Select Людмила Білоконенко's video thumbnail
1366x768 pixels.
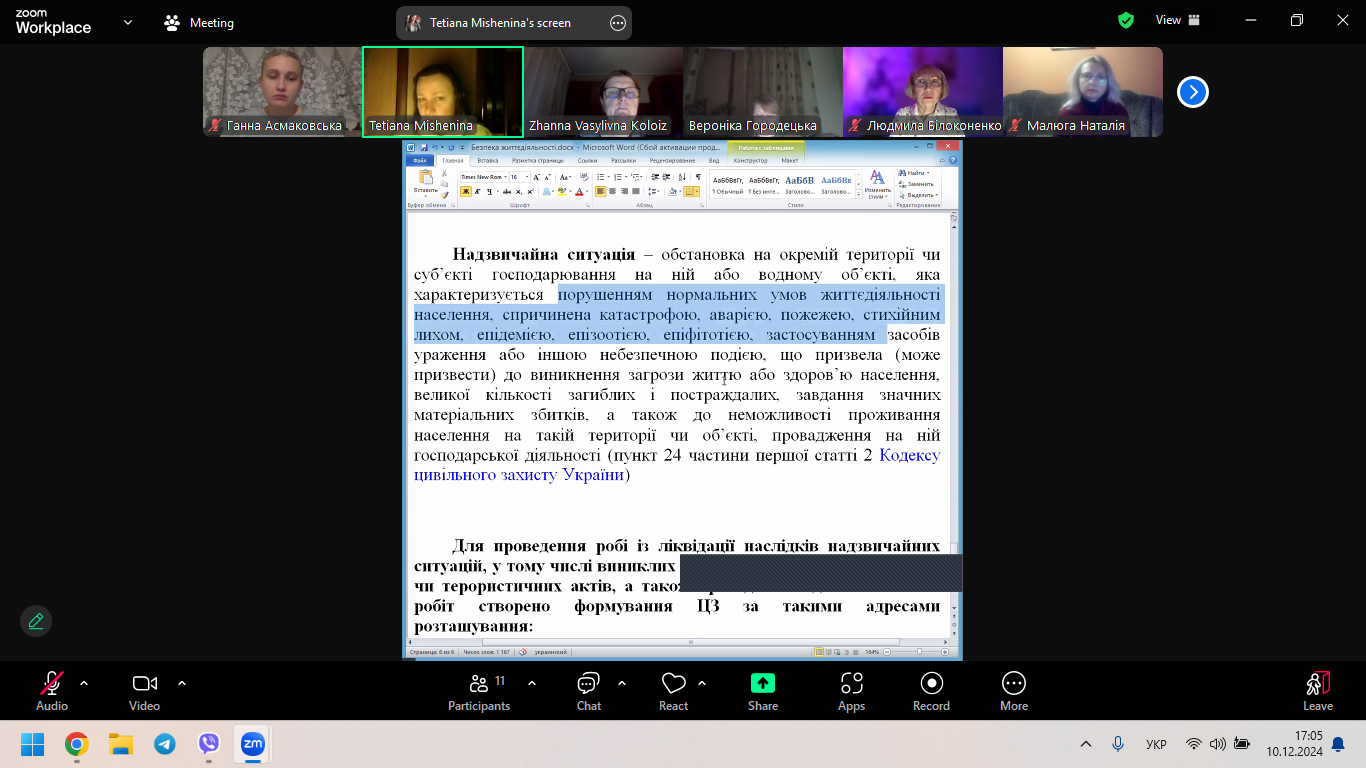click(923, 92)
